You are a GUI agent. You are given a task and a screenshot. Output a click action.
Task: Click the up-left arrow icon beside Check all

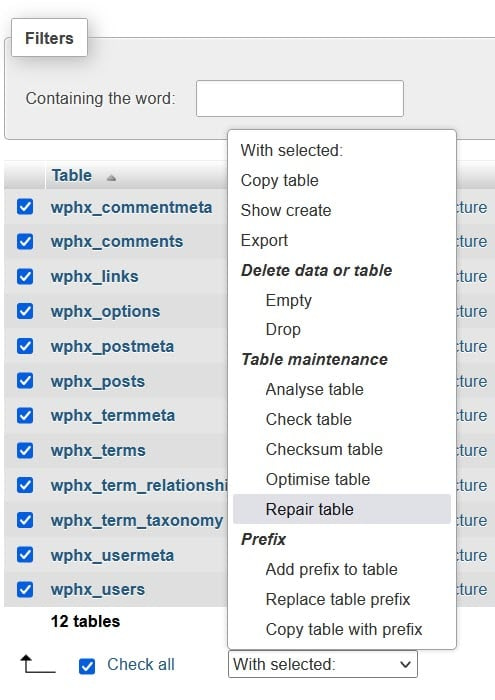(x=38, y=664)
